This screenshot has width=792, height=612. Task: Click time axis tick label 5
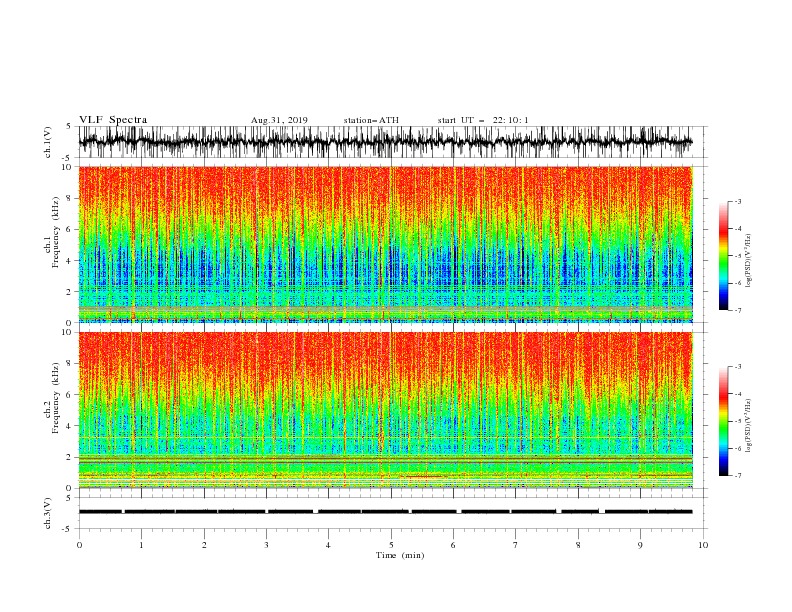391,545
